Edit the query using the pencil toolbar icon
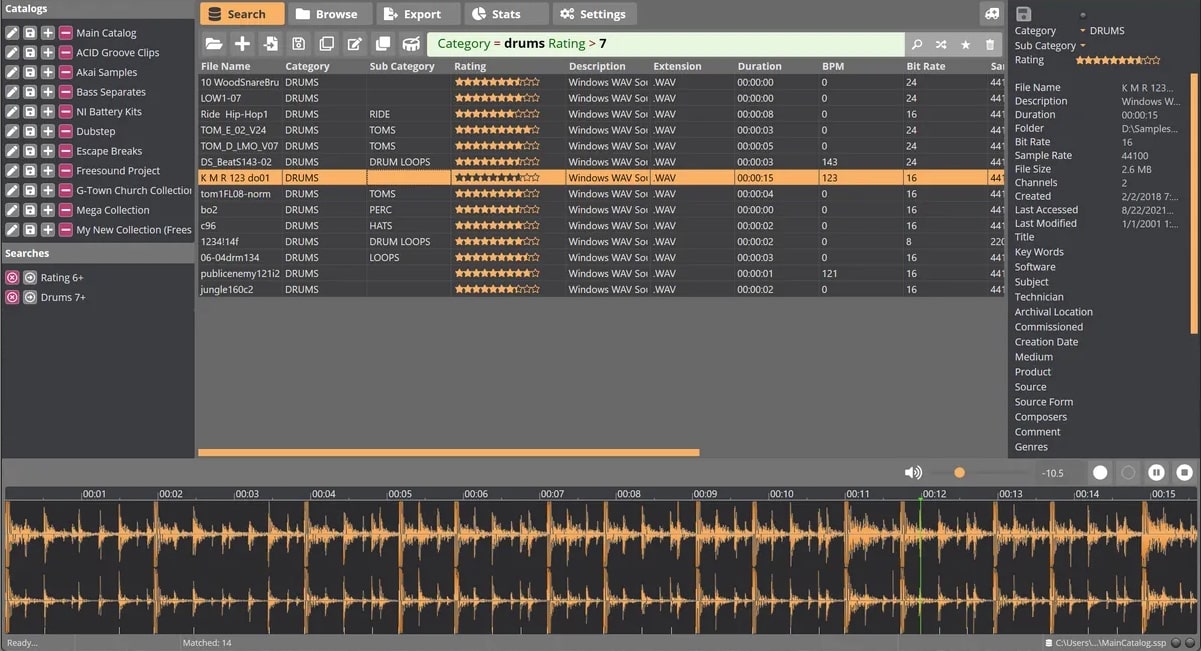 coord(355,43)
